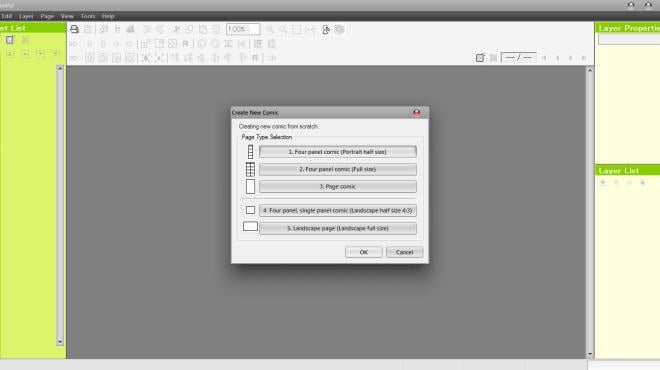660x370 pixels.
Task: Click the double-column four-panel icon in dialog
Action: 250,169
